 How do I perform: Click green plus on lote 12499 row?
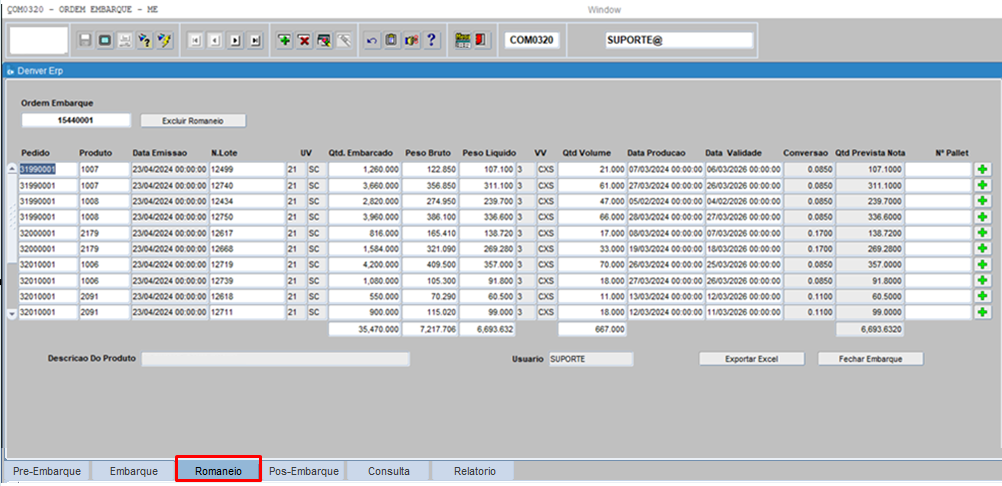click(x=982, y=169)
